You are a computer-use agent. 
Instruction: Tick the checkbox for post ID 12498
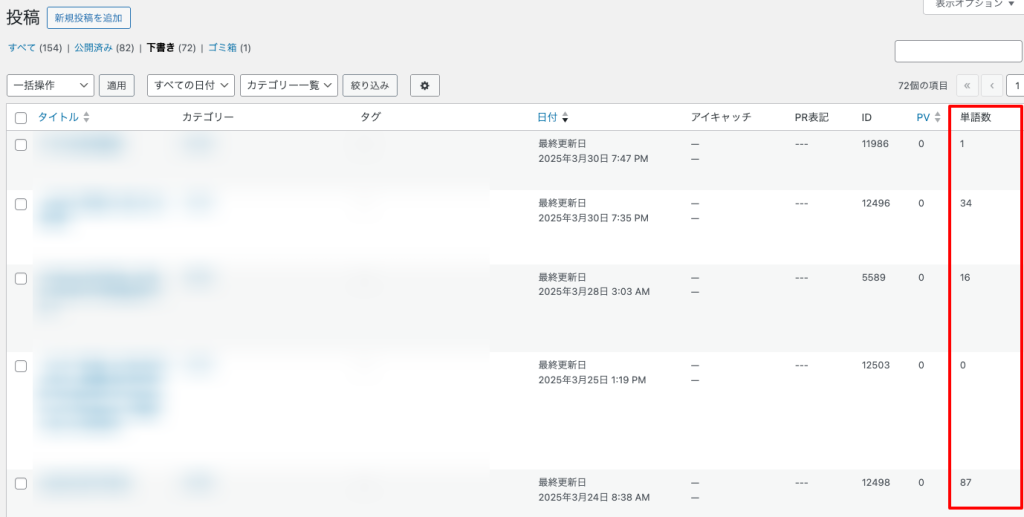click(21, 484)
